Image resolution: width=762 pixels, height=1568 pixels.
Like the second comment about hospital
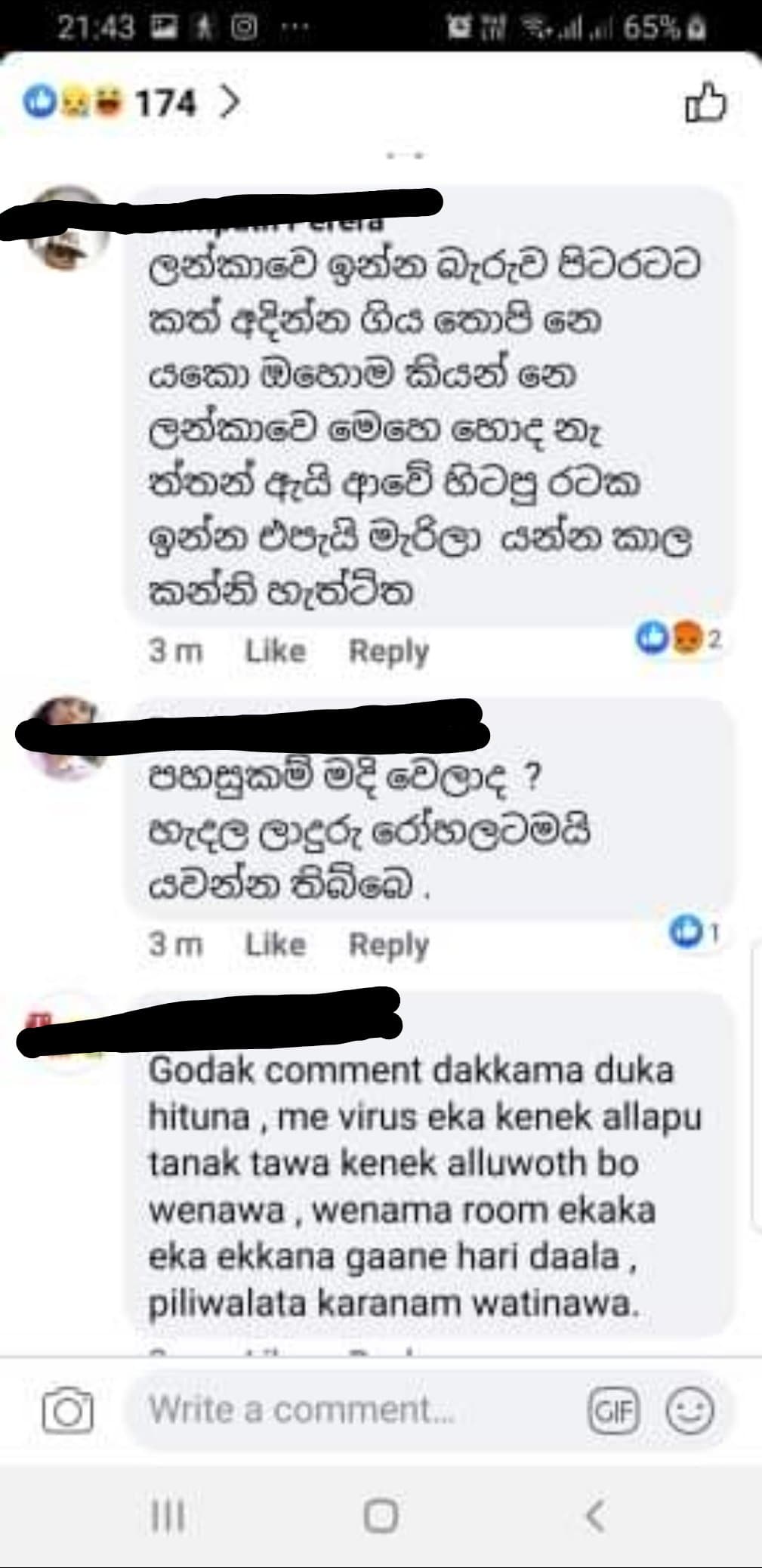coord(275,944)
